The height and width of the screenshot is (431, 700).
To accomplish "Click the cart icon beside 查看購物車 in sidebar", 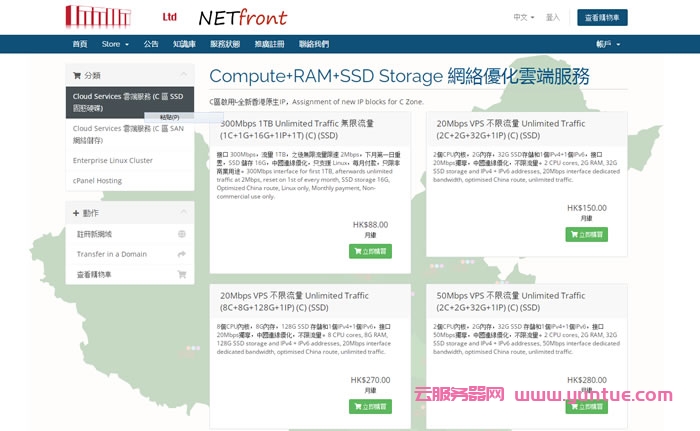I will (181, 274).
